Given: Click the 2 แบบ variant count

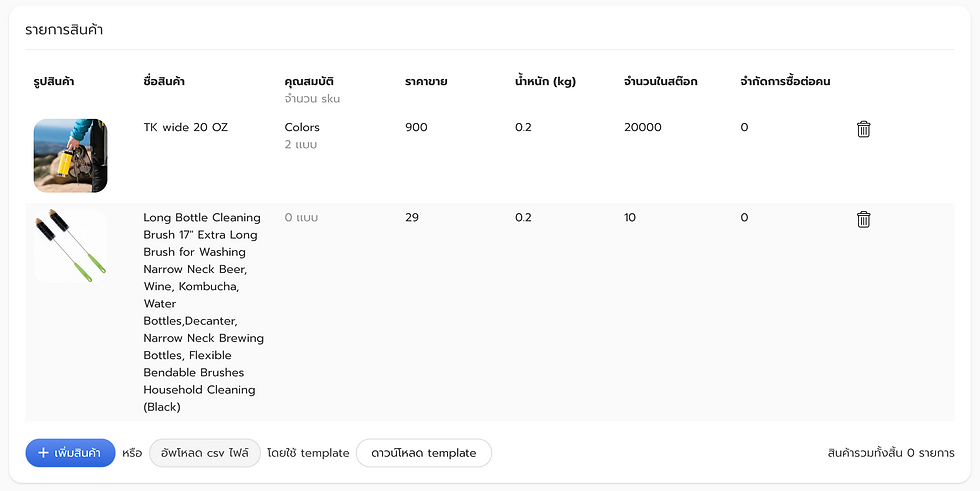Looking at the screenshot, I should click(x=301, y=145).
